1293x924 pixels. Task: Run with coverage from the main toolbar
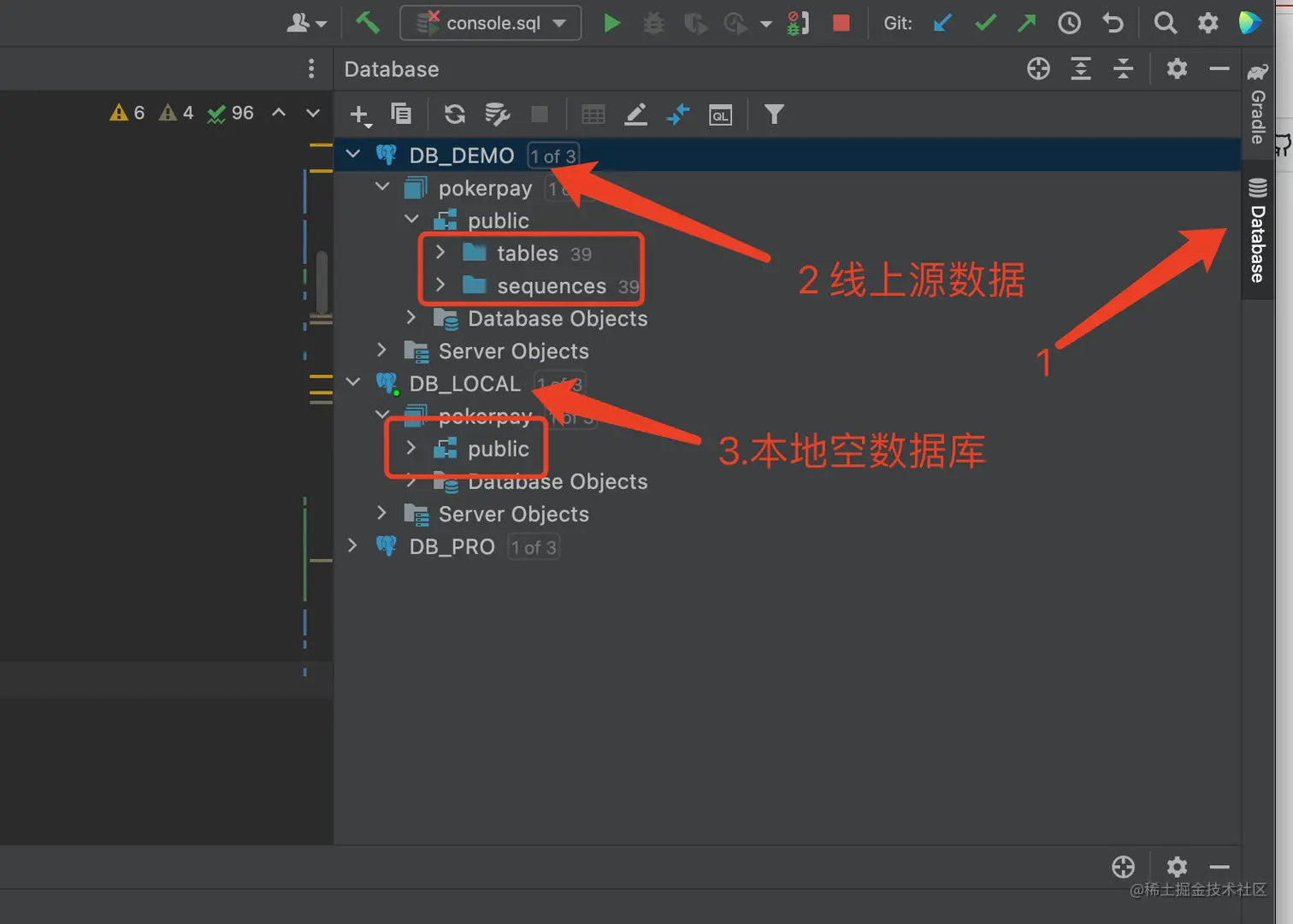[x=695, y=23]
